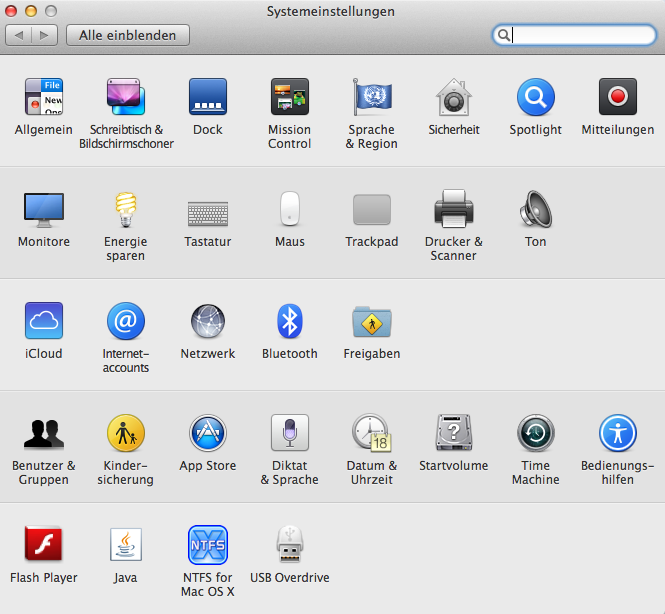Focus the search field in toolbar

click(574, 35)
